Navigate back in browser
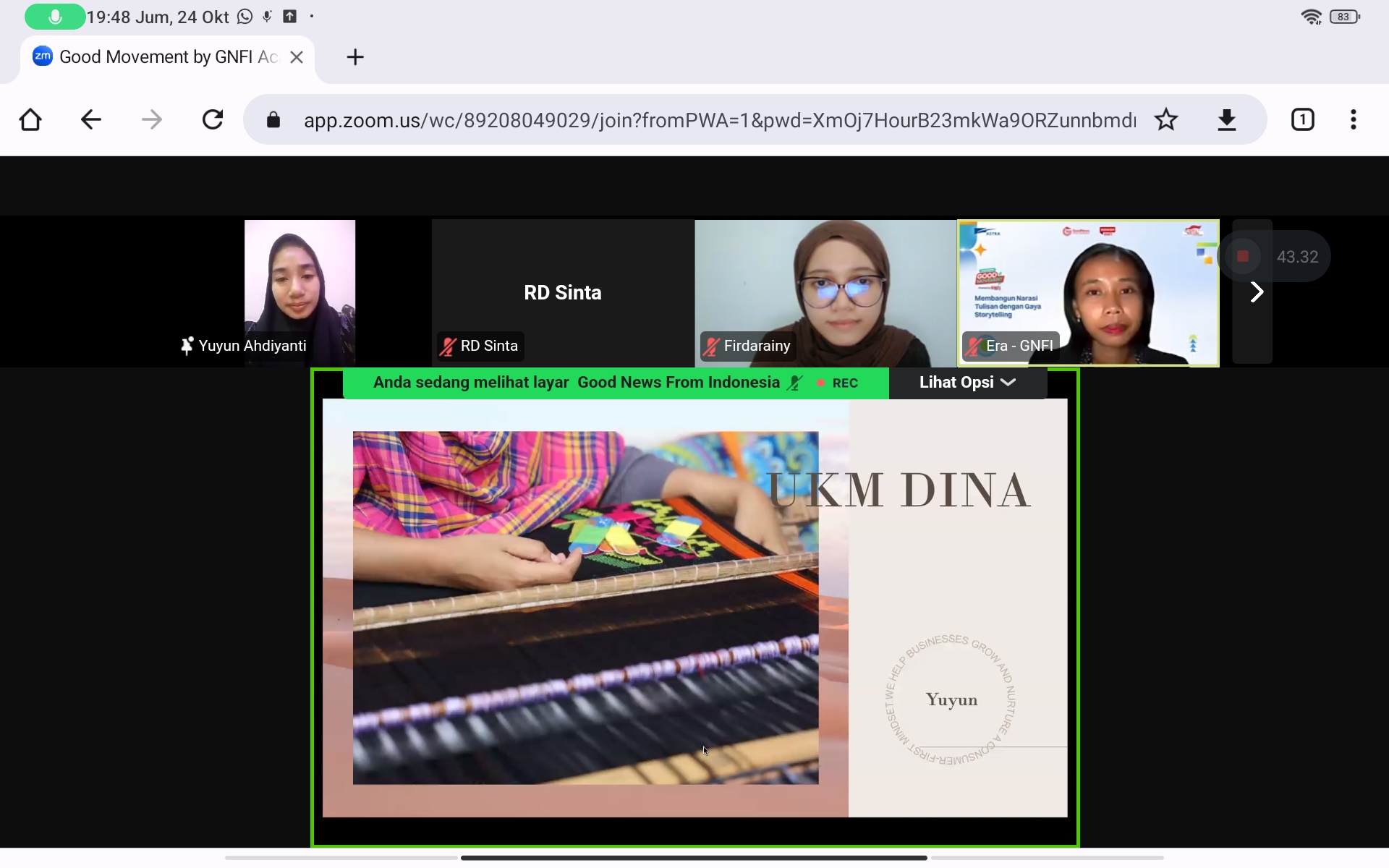The width and height of the screenshot is (1389, 868). 91,119
